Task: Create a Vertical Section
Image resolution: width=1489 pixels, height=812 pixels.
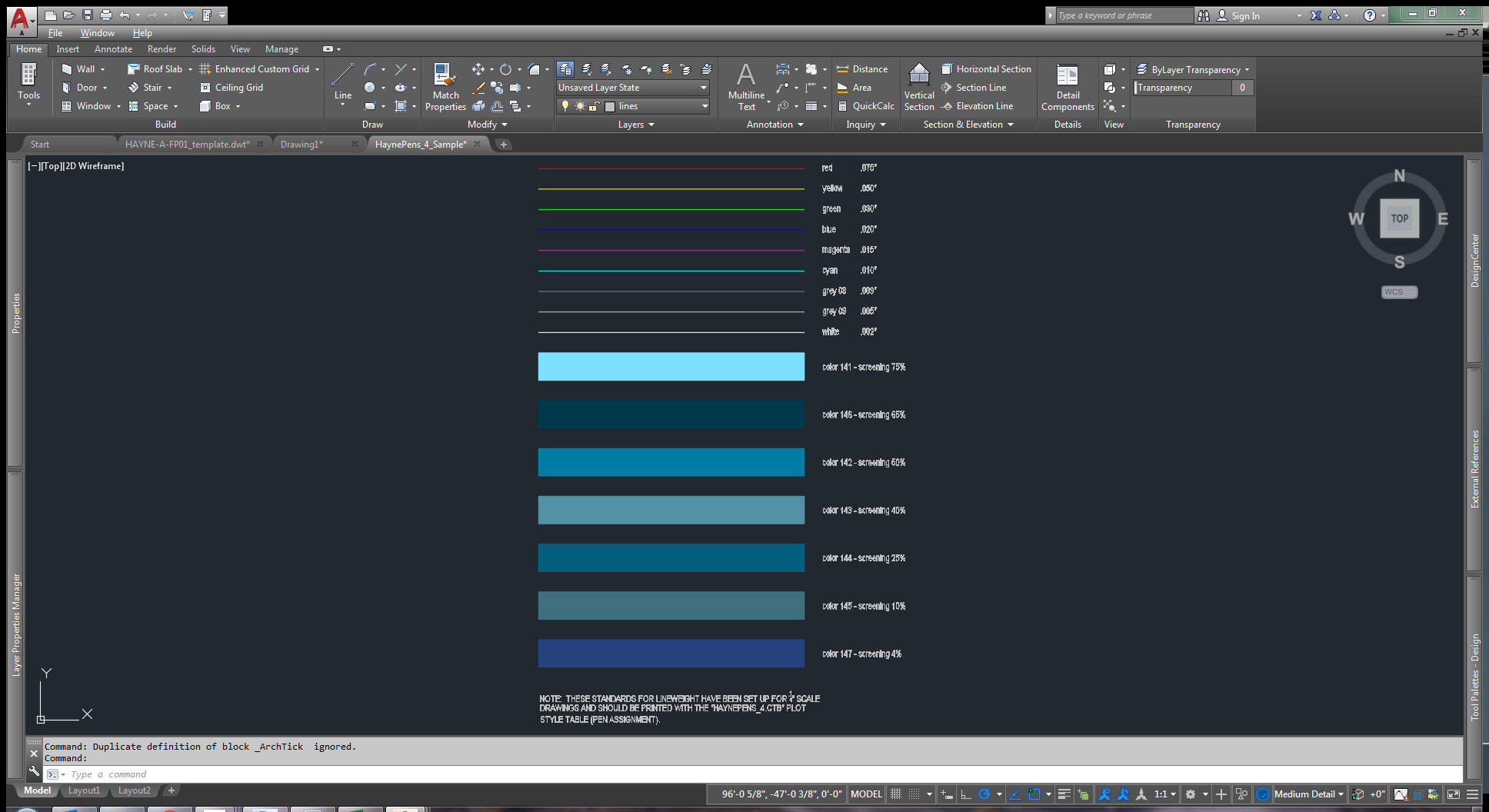Action: tap(919, 86)
